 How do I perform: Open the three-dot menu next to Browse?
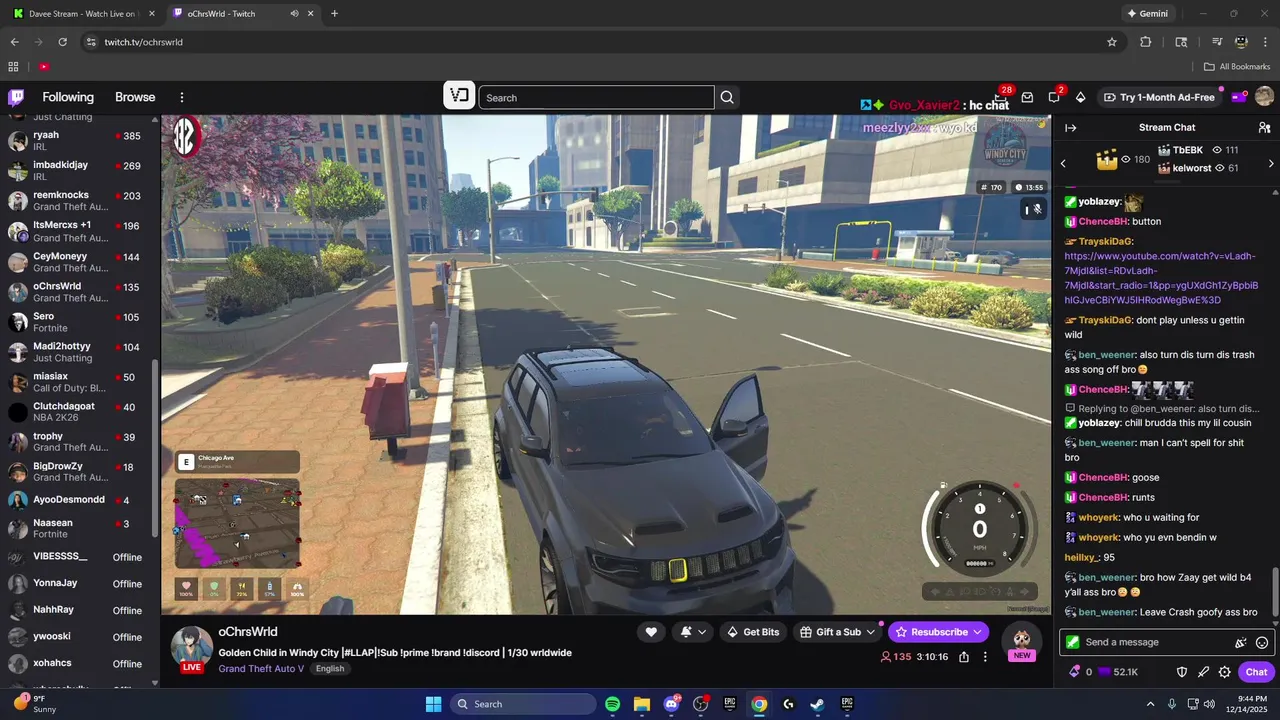coord(182,97)
